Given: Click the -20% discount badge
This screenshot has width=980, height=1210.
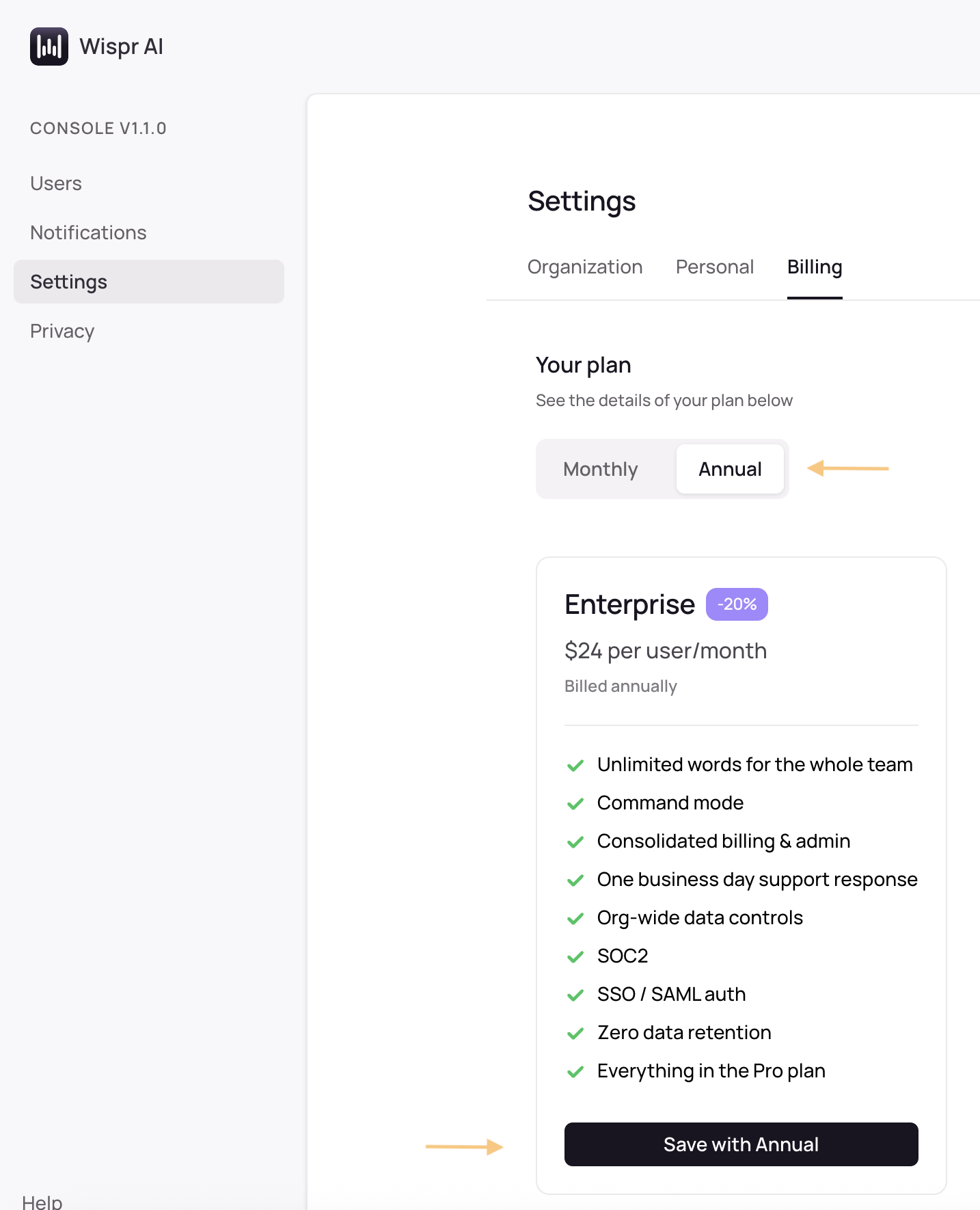Looking at the screenshot, I should point(736,604).
